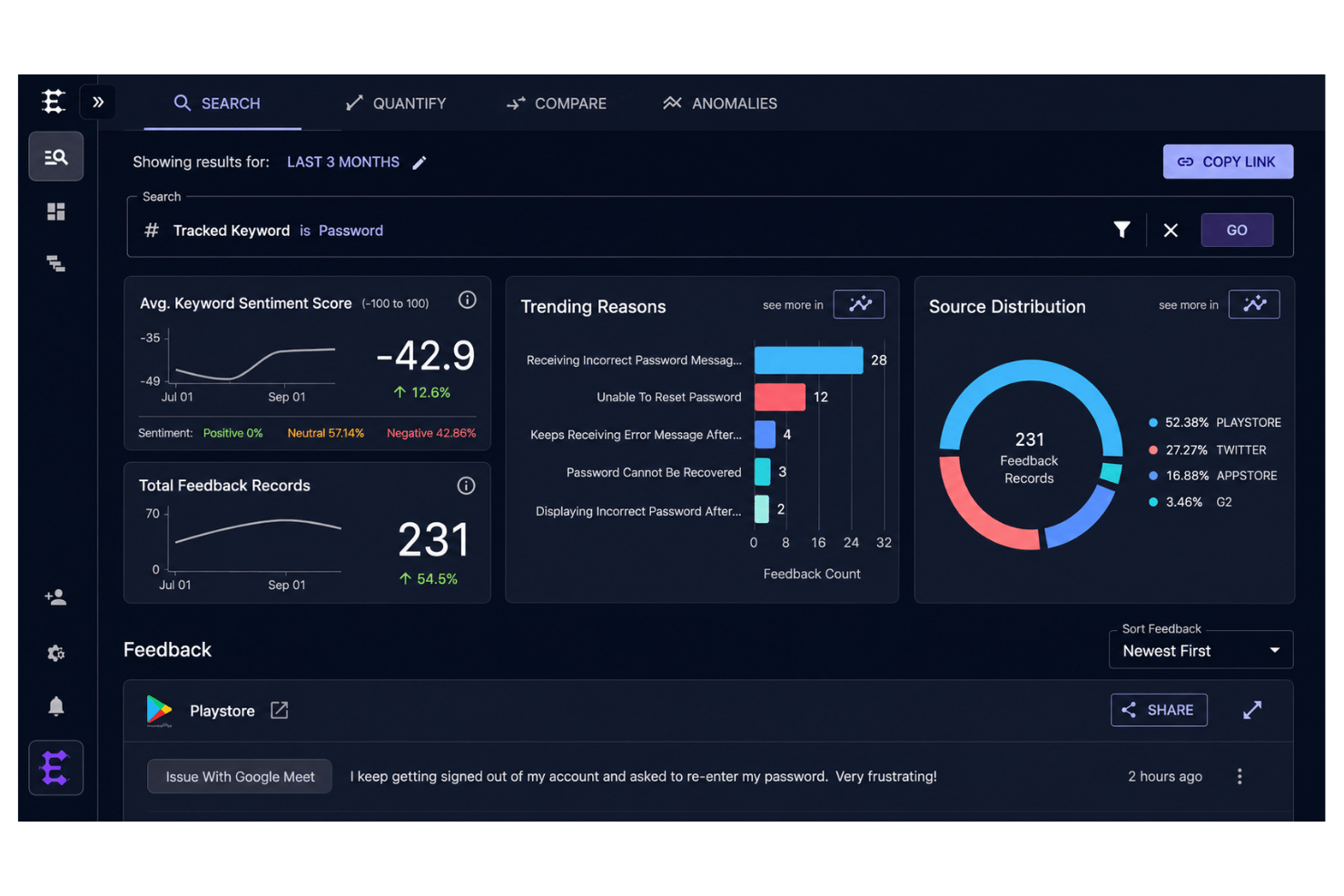
Task: Expand the feedback card with arrows icon
Action: click(1252, 710)
